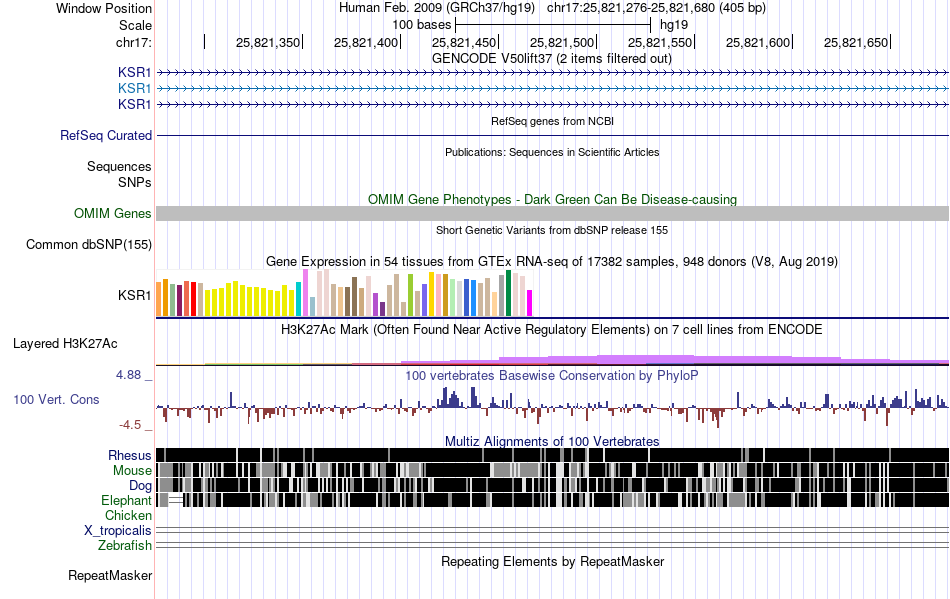Click the Elephant alignment label
This screenshot has height=599, width=950.
point(126,500)
